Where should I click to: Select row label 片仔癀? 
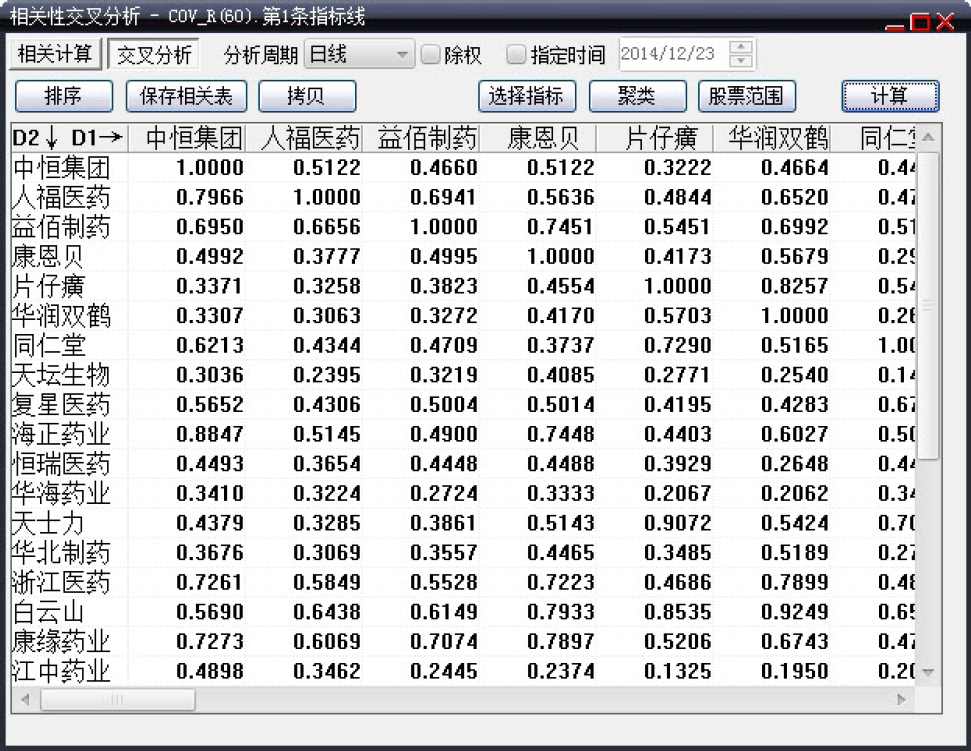tap(48, 286)
